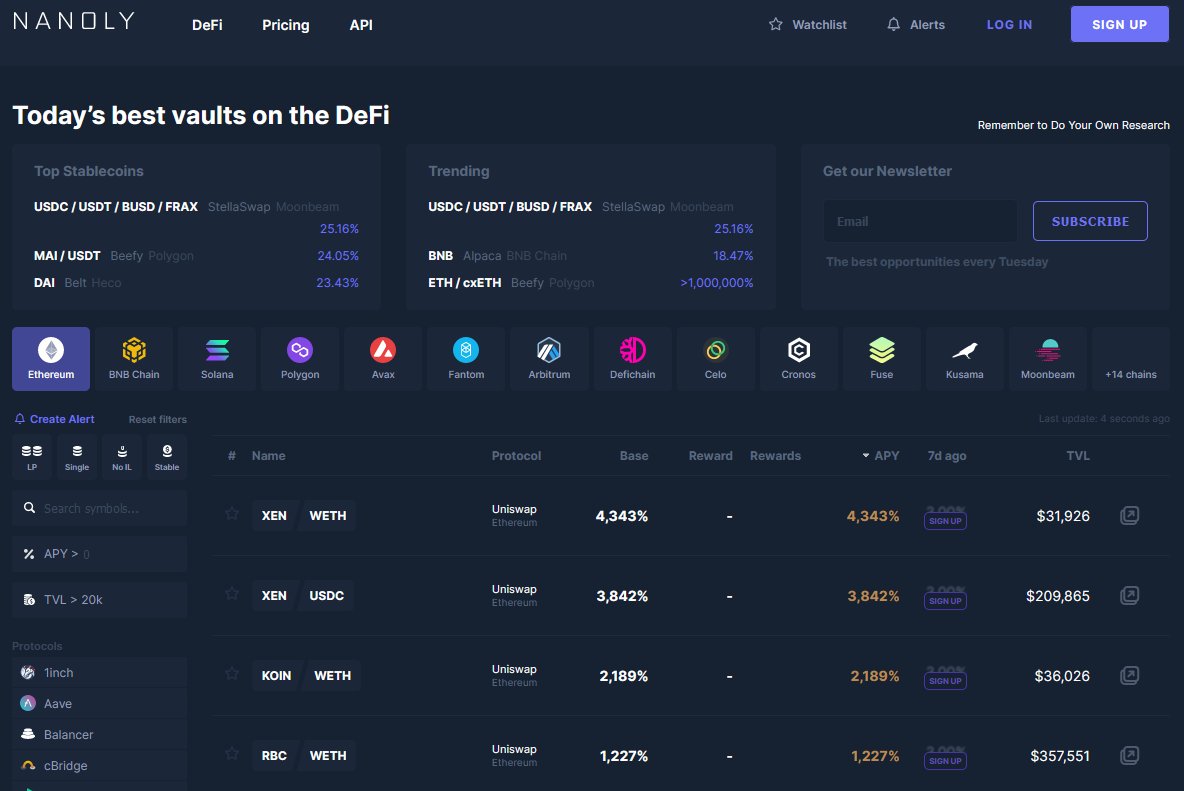Toggle the Single asset filter

coord(77,457)
